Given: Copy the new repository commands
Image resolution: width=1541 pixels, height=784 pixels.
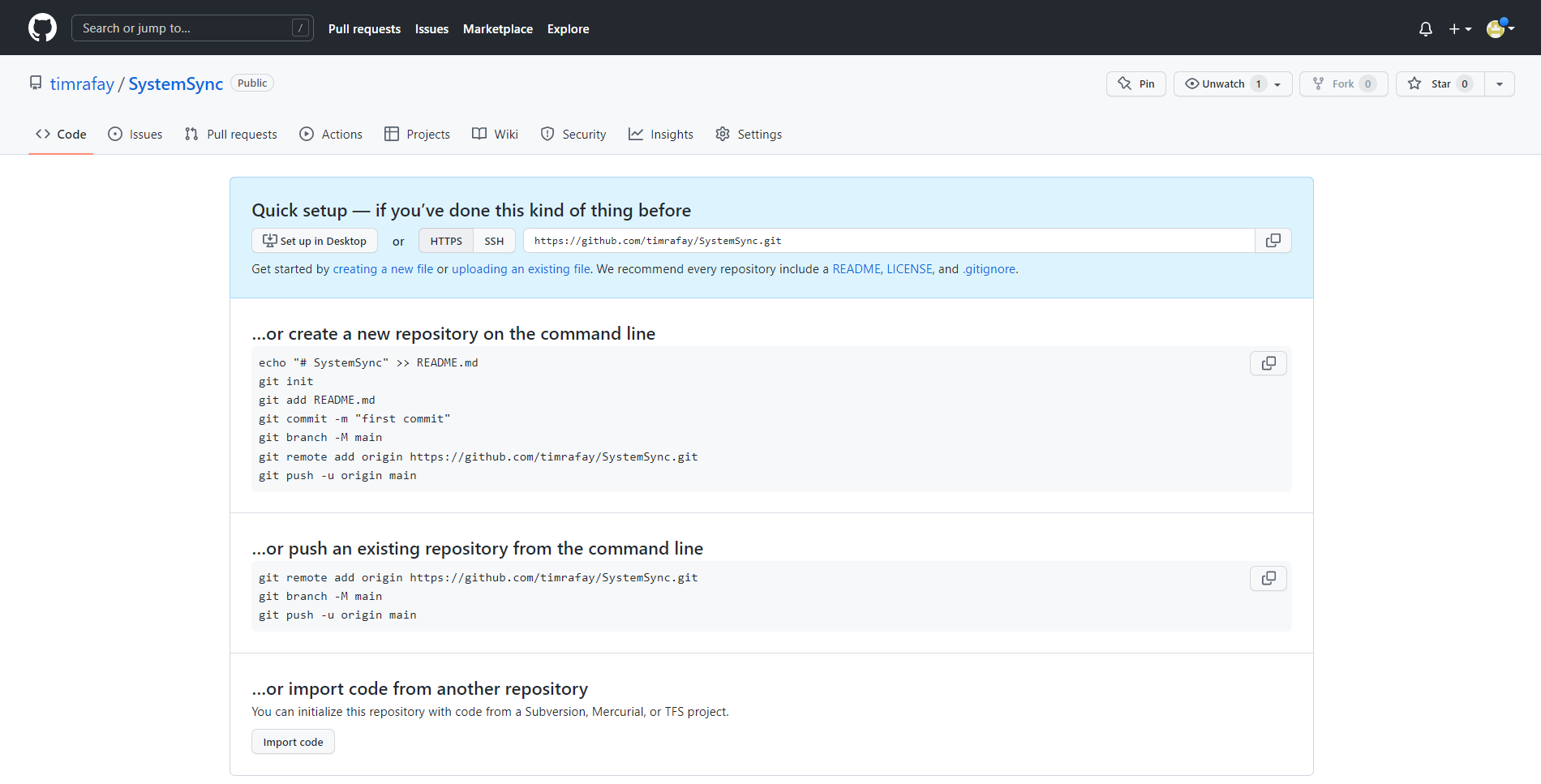Looking at the screenshot, I should 1268,363.
